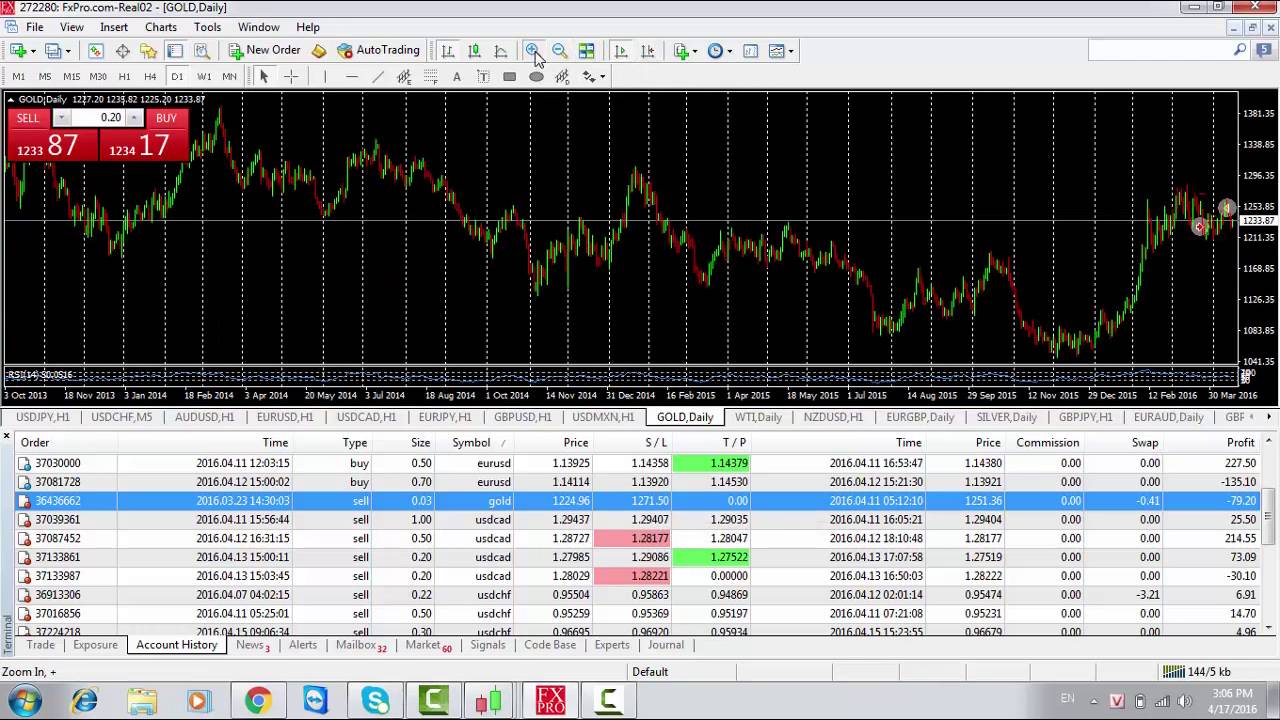
Task: Switch timeframe to MN
Action: [x=230, y=77]
